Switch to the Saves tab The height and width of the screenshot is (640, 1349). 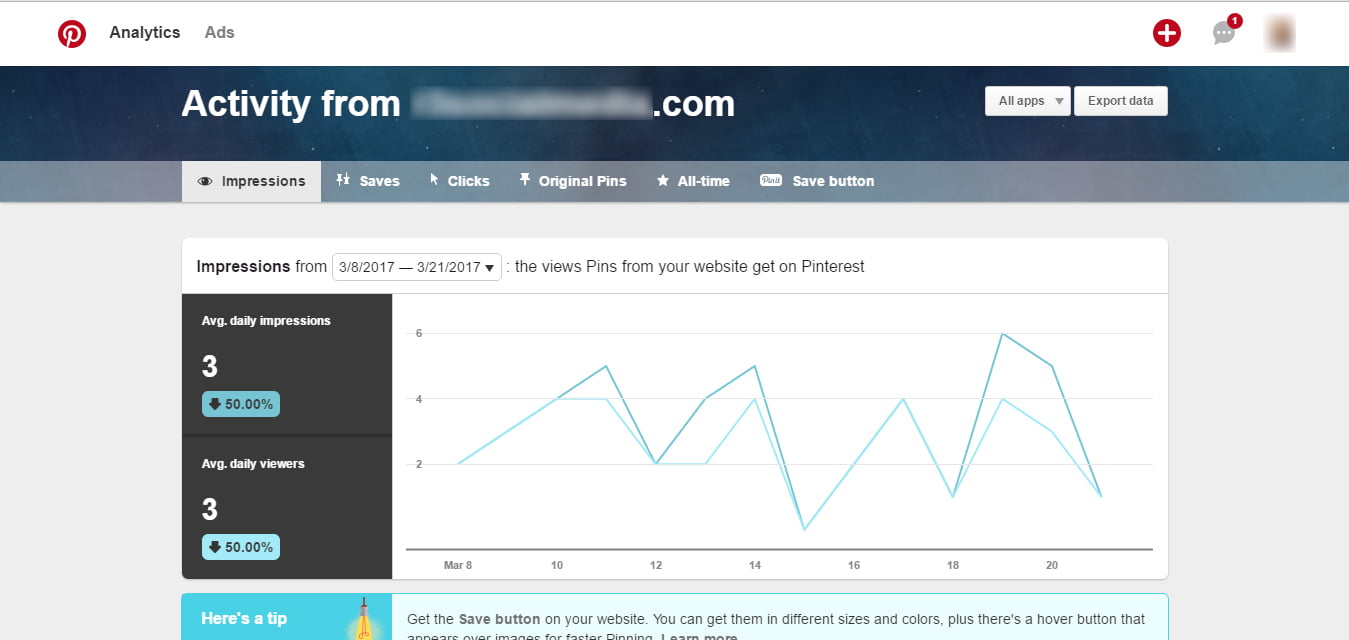367,181
